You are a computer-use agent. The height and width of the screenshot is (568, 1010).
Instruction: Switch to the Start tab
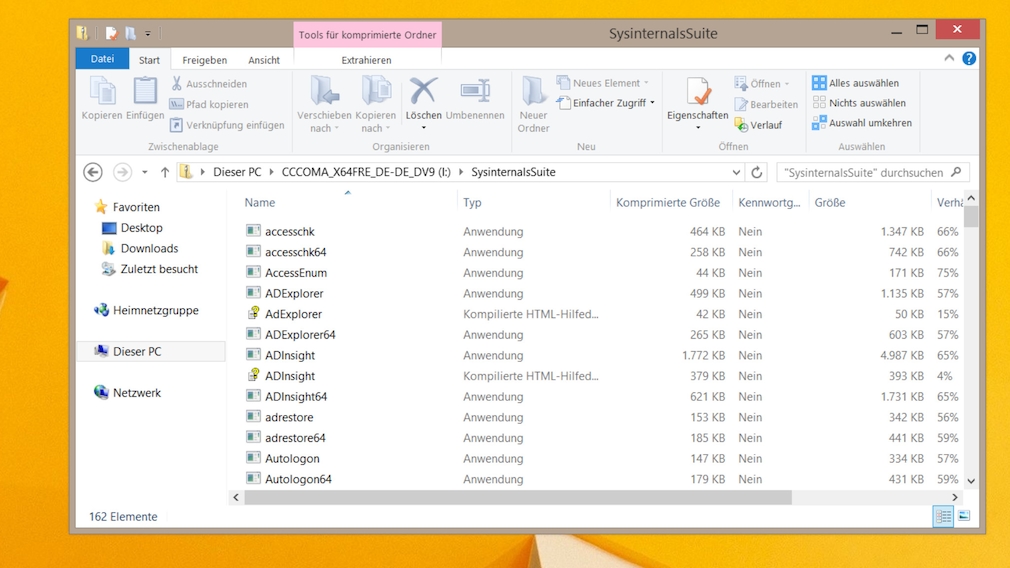(149, 60)
